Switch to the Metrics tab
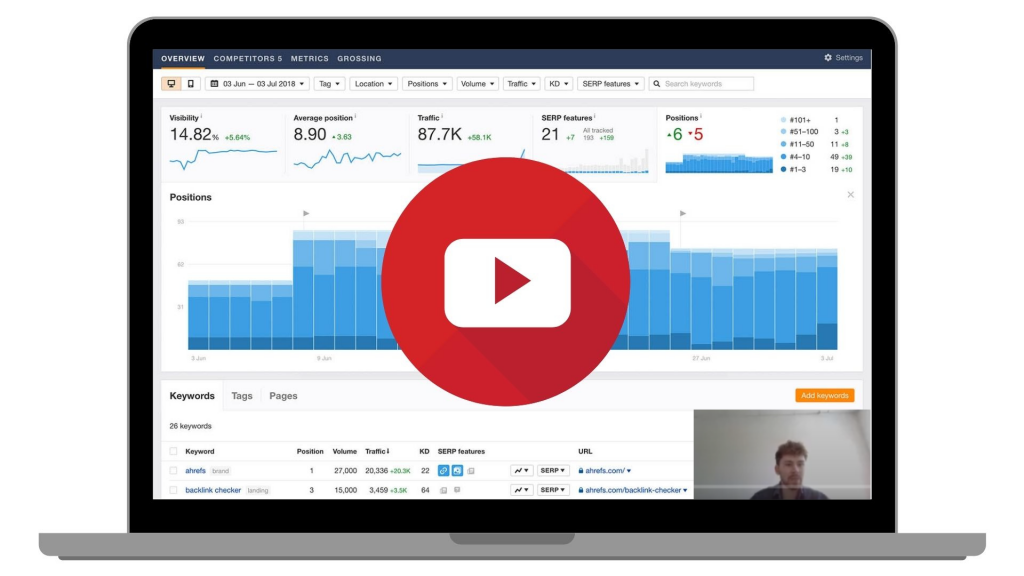Screen dimensions: 1024x576 (x=310, y=58)
